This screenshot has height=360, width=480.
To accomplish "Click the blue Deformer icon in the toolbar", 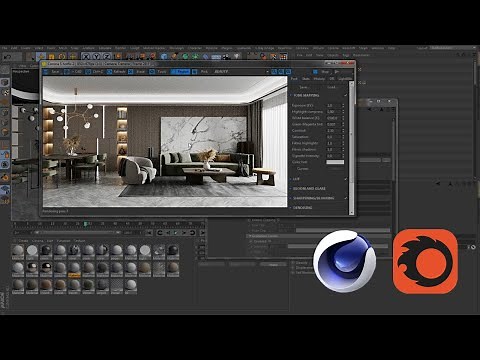I will [x=206, y=56].
